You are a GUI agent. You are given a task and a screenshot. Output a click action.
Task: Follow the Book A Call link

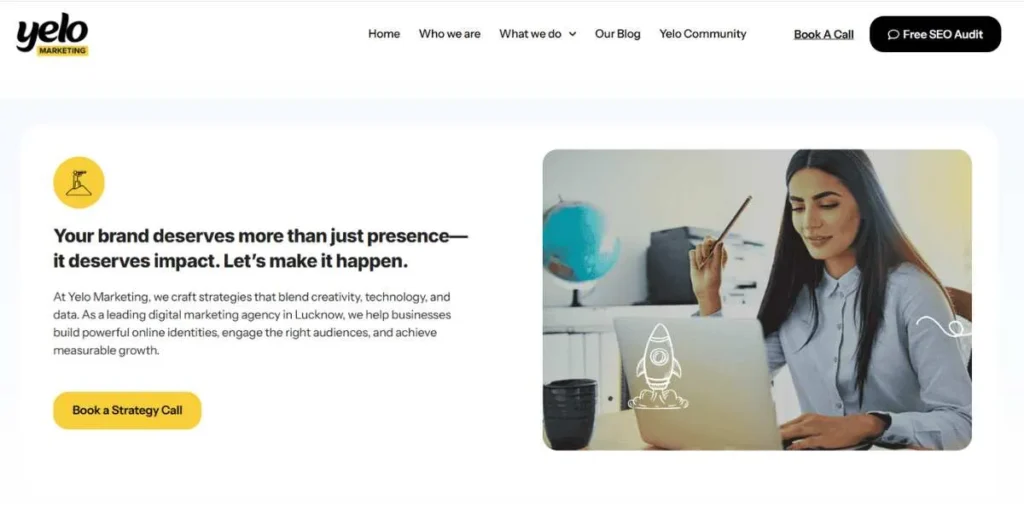pyautogui.click(x=824, y=35)
